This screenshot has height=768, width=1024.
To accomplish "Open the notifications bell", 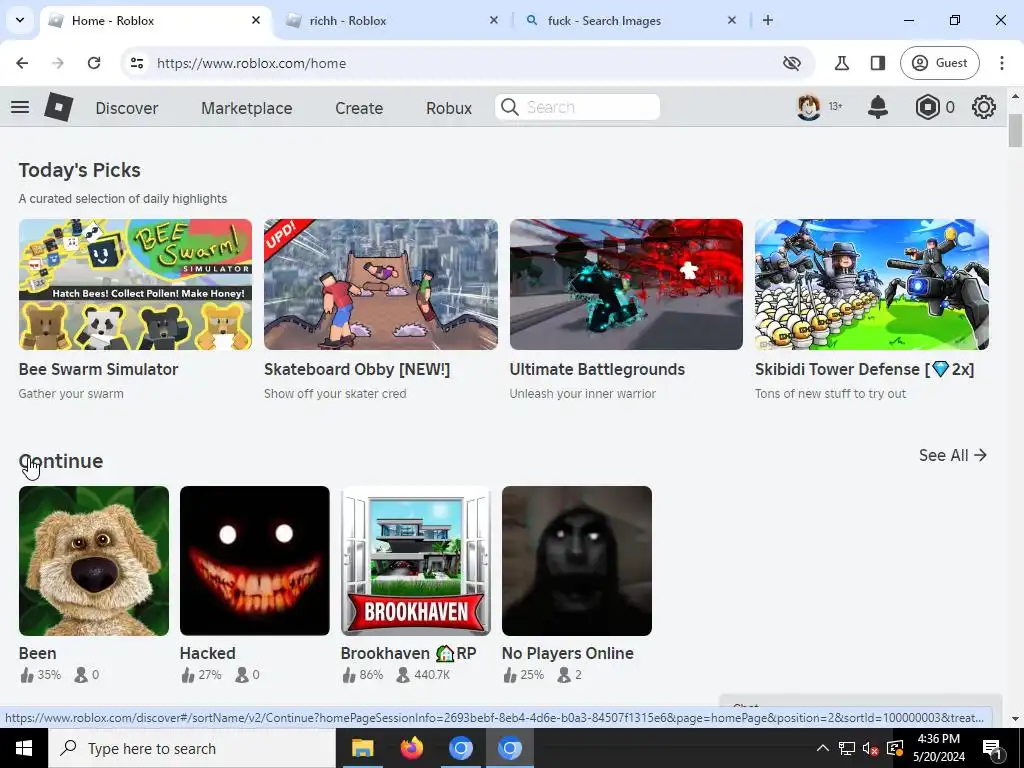I will 878,107.
